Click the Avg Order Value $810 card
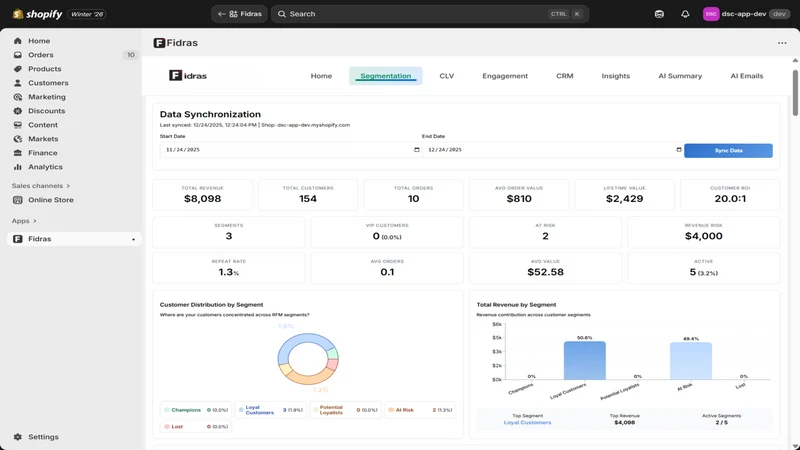The height and width of the screenshot is (450, 800). pyautogui.click(x=519, y=194)
